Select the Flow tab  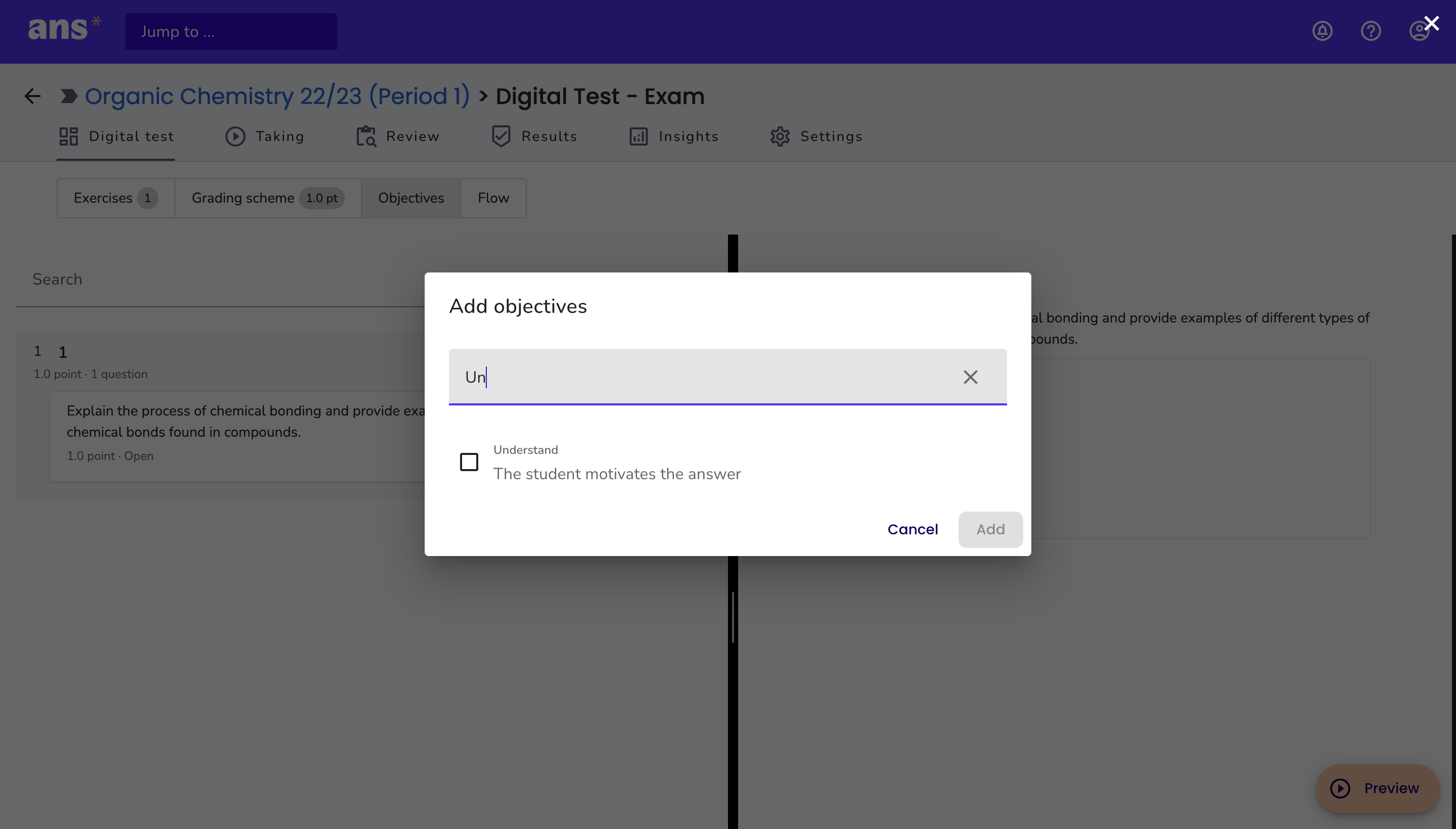click(493, 198)
